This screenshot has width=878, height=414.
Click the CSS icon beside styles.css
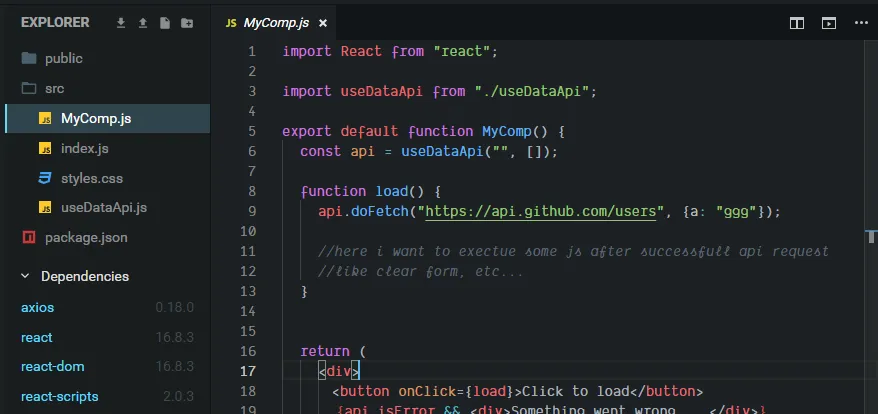click(45, 178)
